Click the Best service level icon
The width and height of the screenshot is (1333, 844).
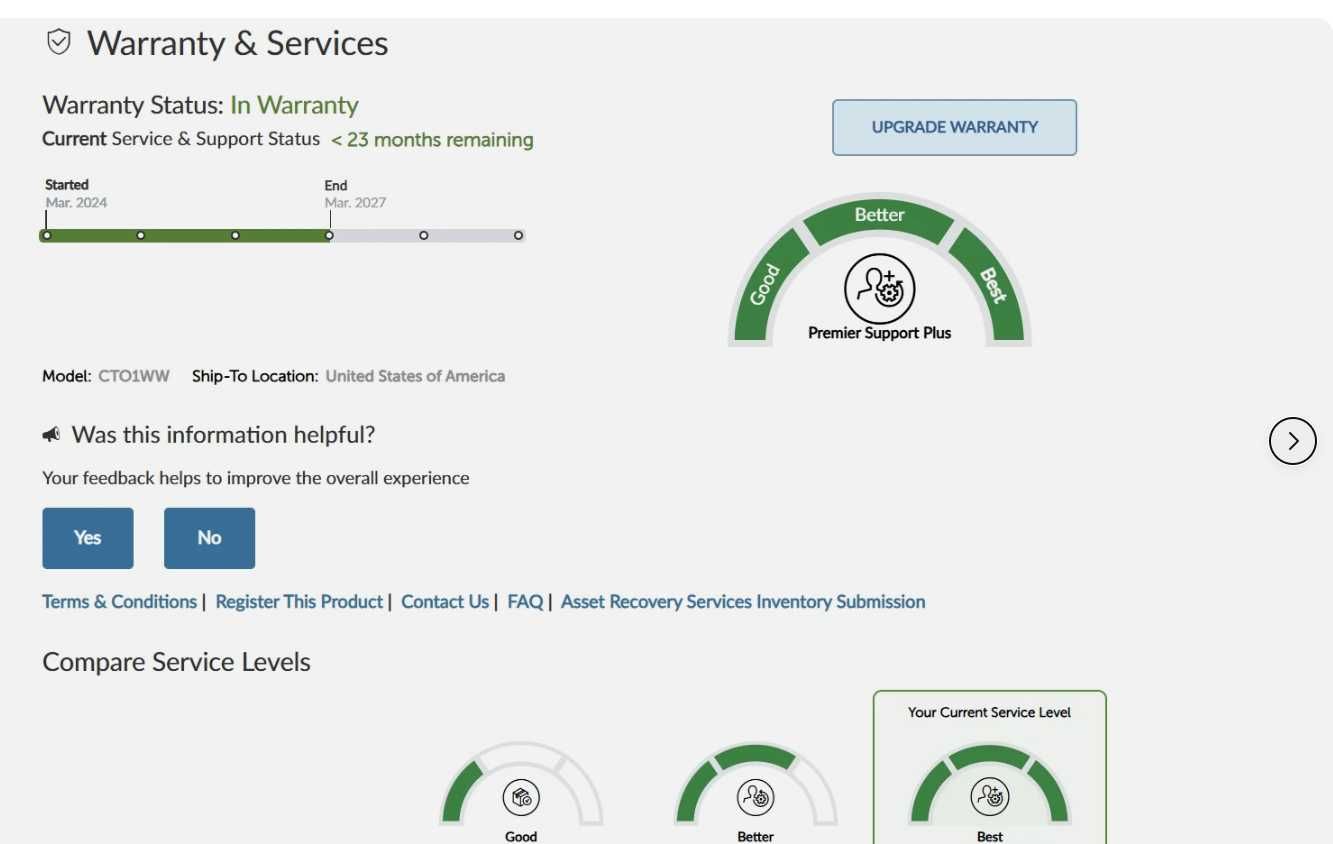[x=990, y=798]
